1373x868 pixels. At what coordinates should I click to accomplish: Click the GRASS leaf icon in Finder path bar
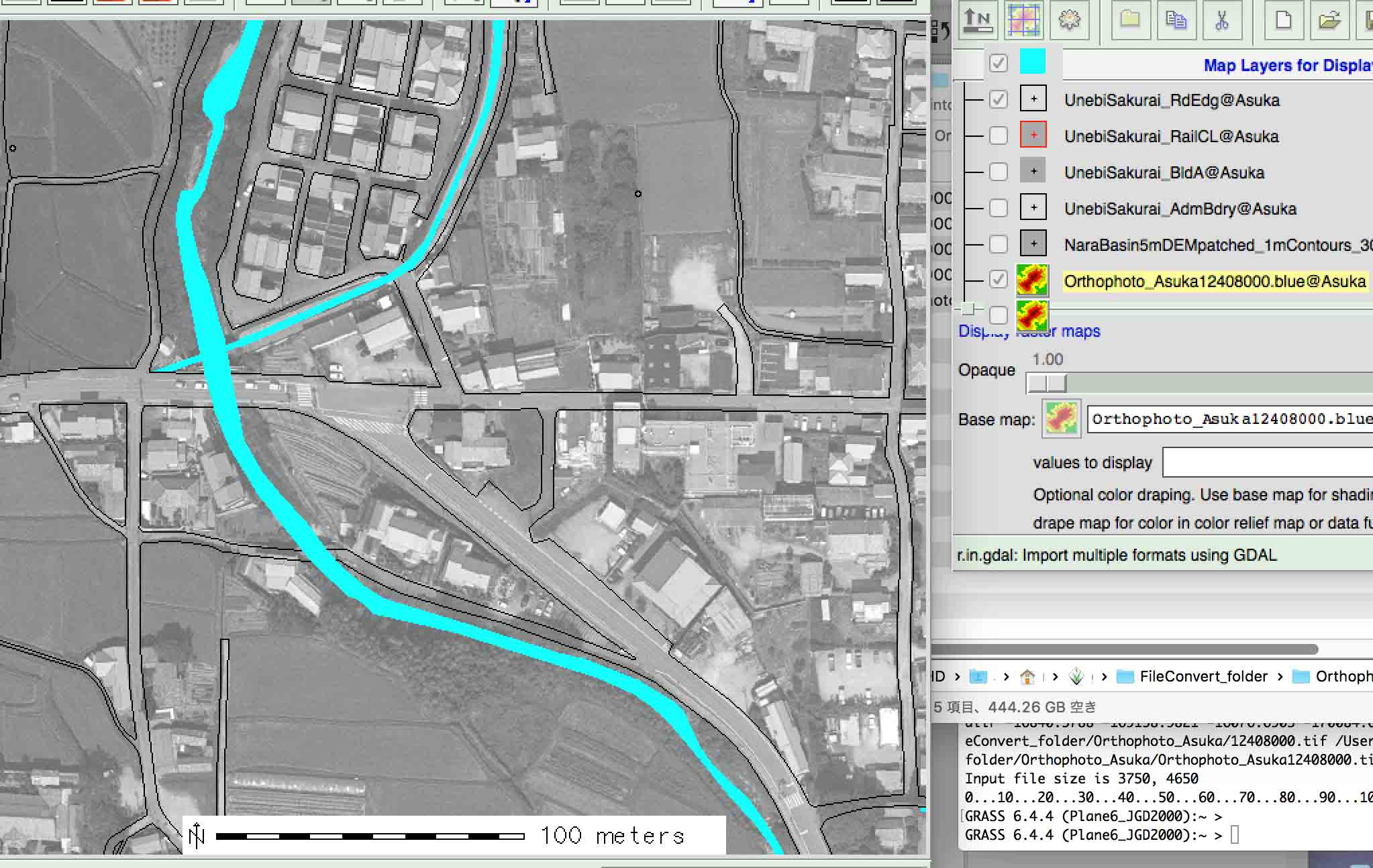pyautogui.click(x=1076, y=677)
